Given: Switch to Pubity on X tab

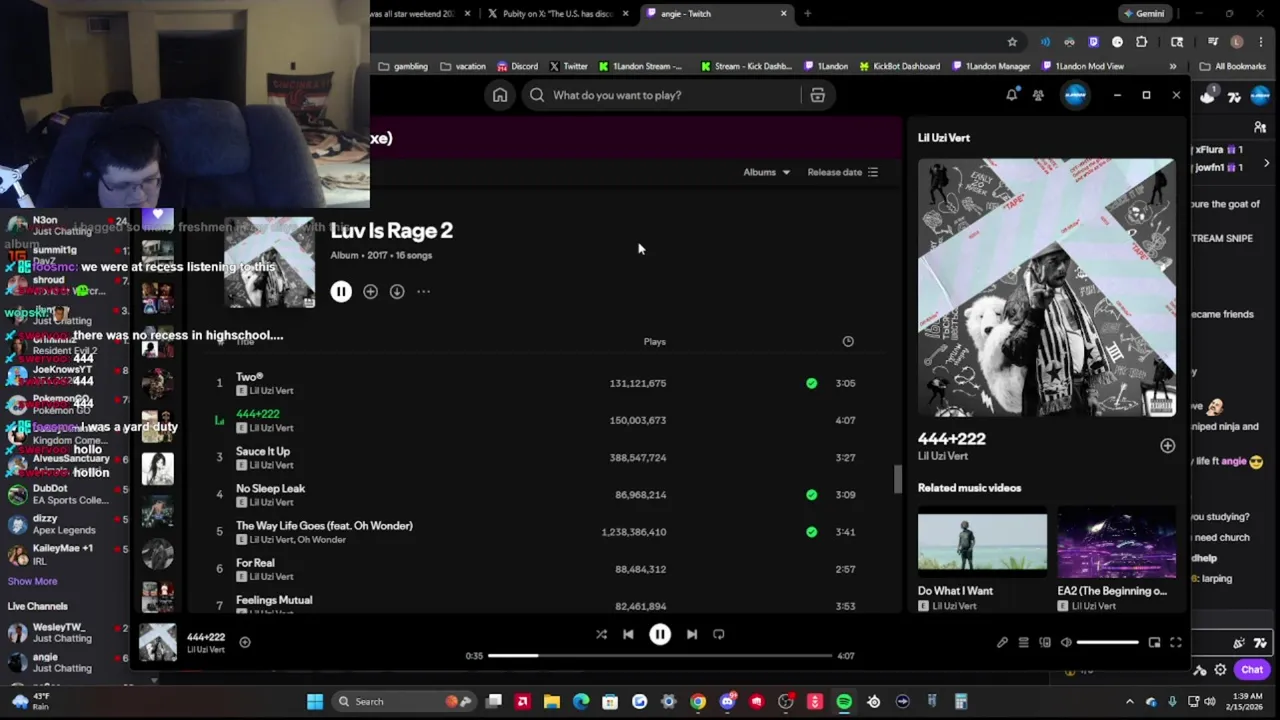Looking at the screenshot, I should 557,14.
